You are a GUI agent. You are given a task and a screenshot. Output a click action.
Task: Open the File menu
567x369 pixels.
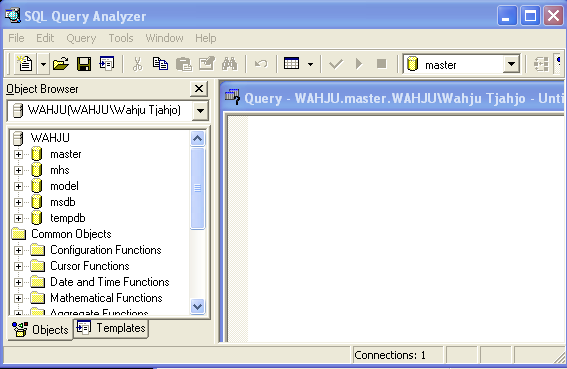[16, 38]
